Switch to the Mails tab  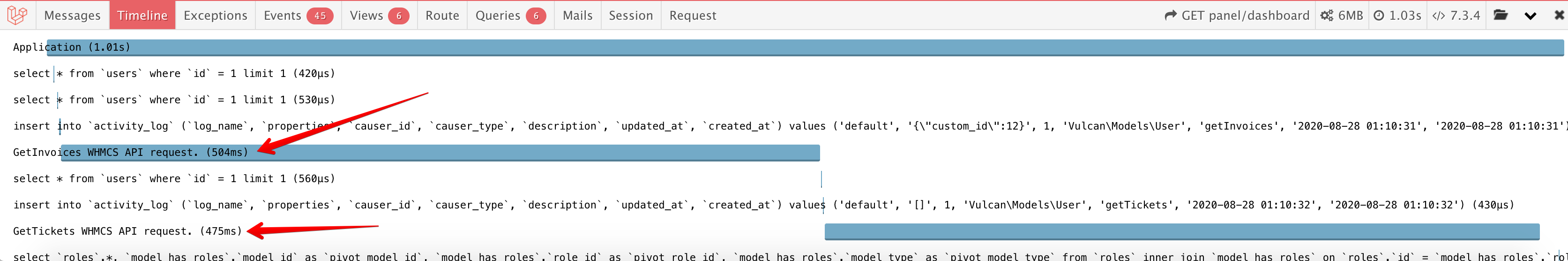(577, 15)
